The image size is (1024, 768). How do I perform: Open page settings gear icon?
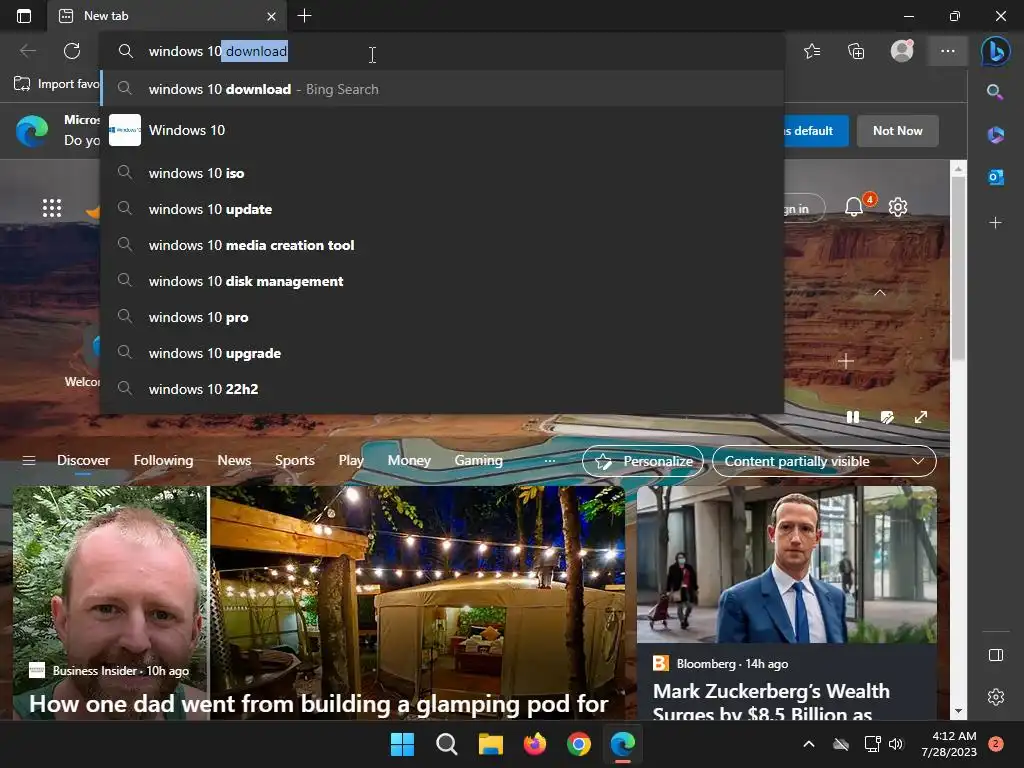pyautogui.click(x=898, y=207)
